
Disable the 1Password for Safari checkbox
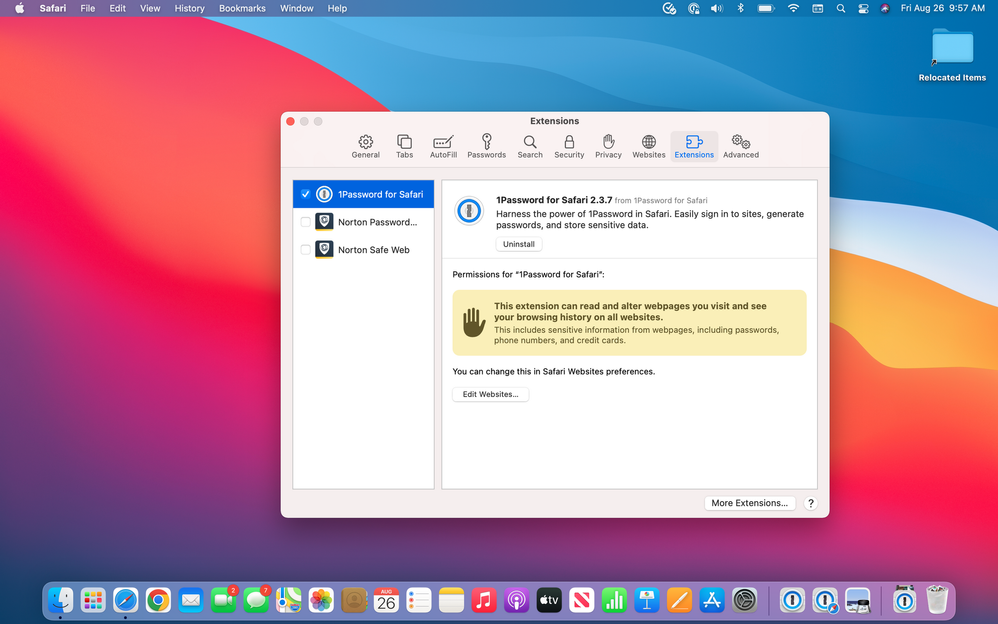click(x=306, y=194)
